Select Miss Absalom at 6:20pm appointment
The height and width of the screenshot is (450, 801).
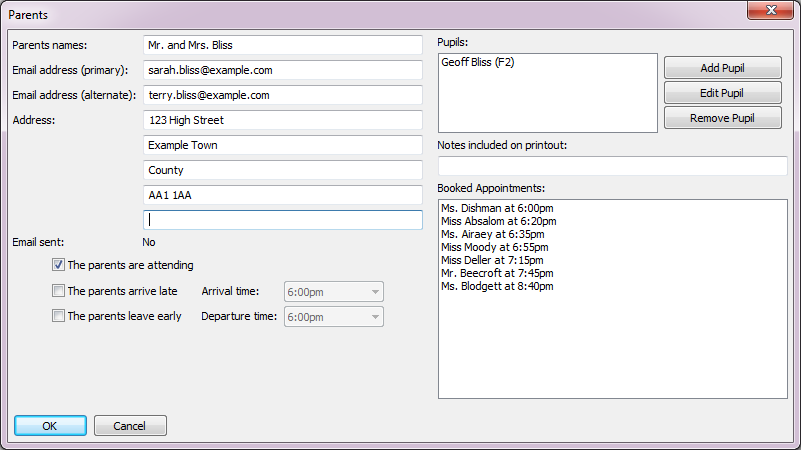499,221
